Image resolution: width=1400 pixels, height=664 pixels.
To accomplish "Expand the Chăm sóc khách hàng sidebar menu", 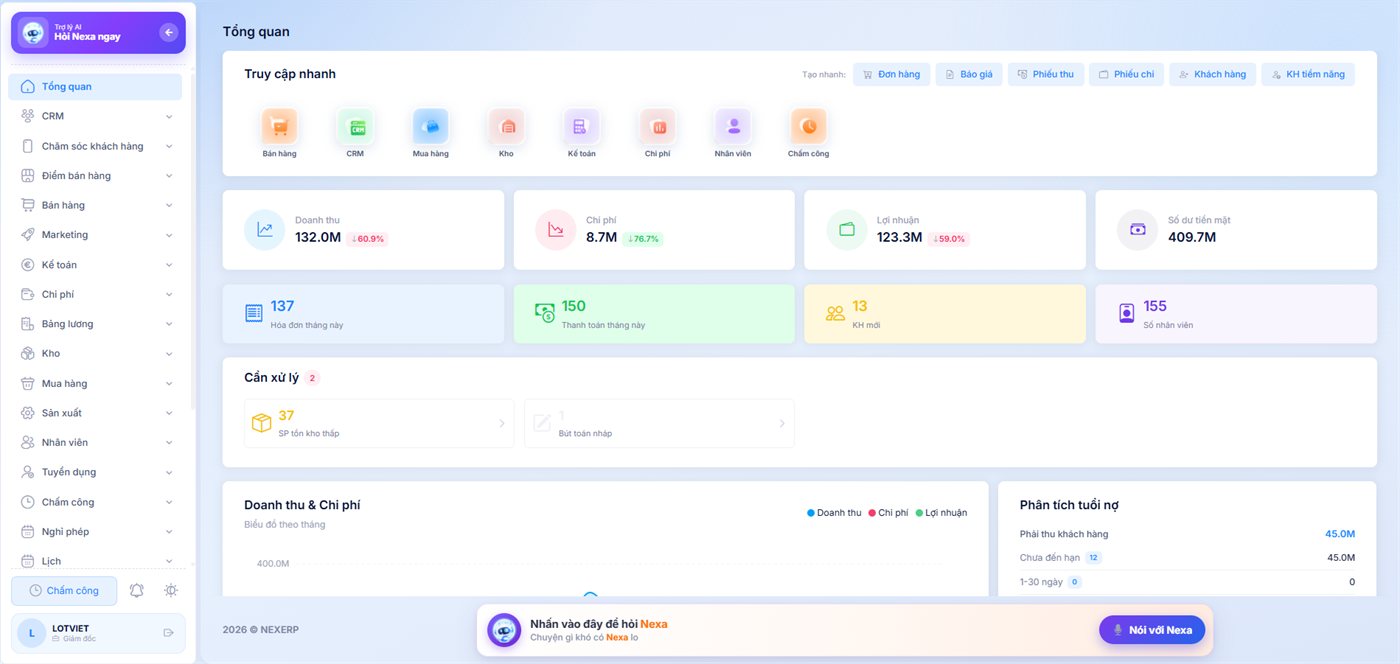I will point(97,146).
